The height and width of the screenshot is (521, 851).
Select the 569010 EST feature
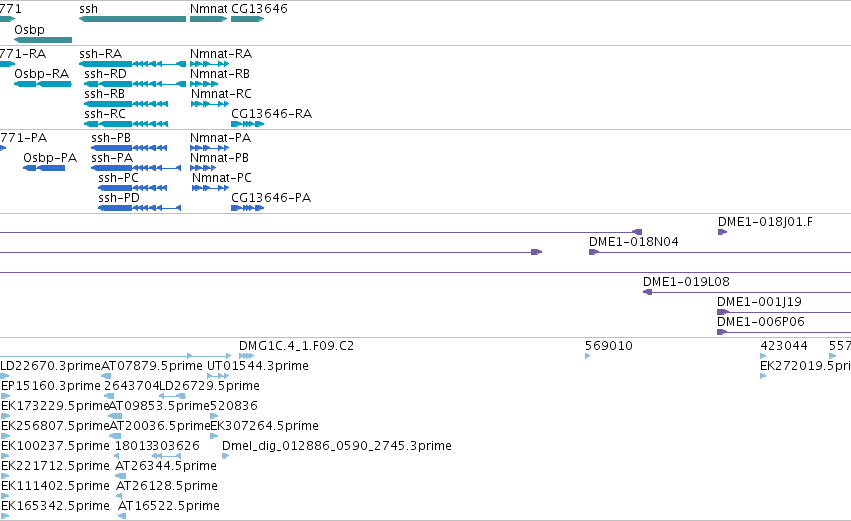tap(588, 357)
